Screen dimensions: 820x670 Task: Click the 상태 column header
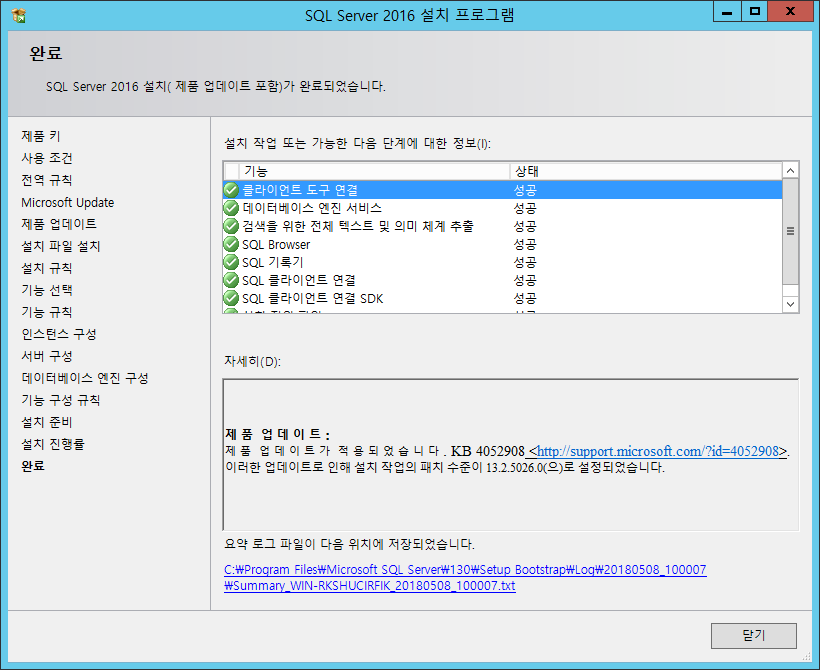pyautogui.click(x=646, y=171)
